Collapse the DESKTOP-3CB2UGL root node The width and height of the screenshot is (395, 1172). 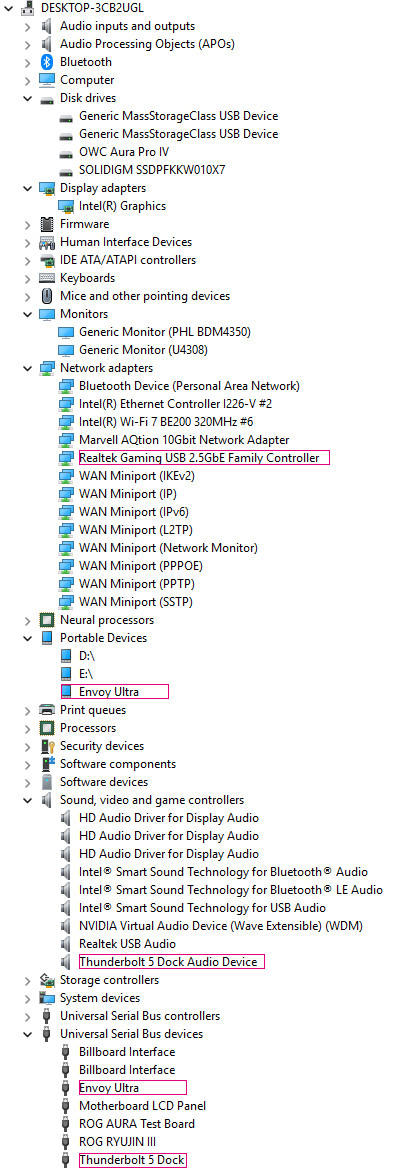point(10,7)
